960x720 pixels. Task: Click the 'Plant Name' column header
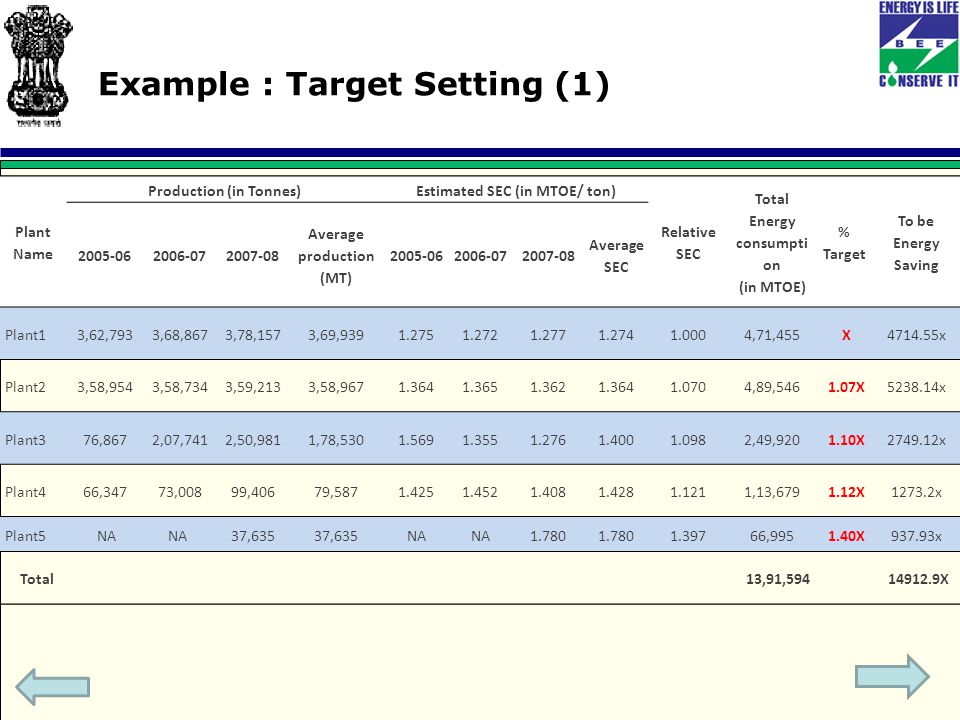click(33, 243)
